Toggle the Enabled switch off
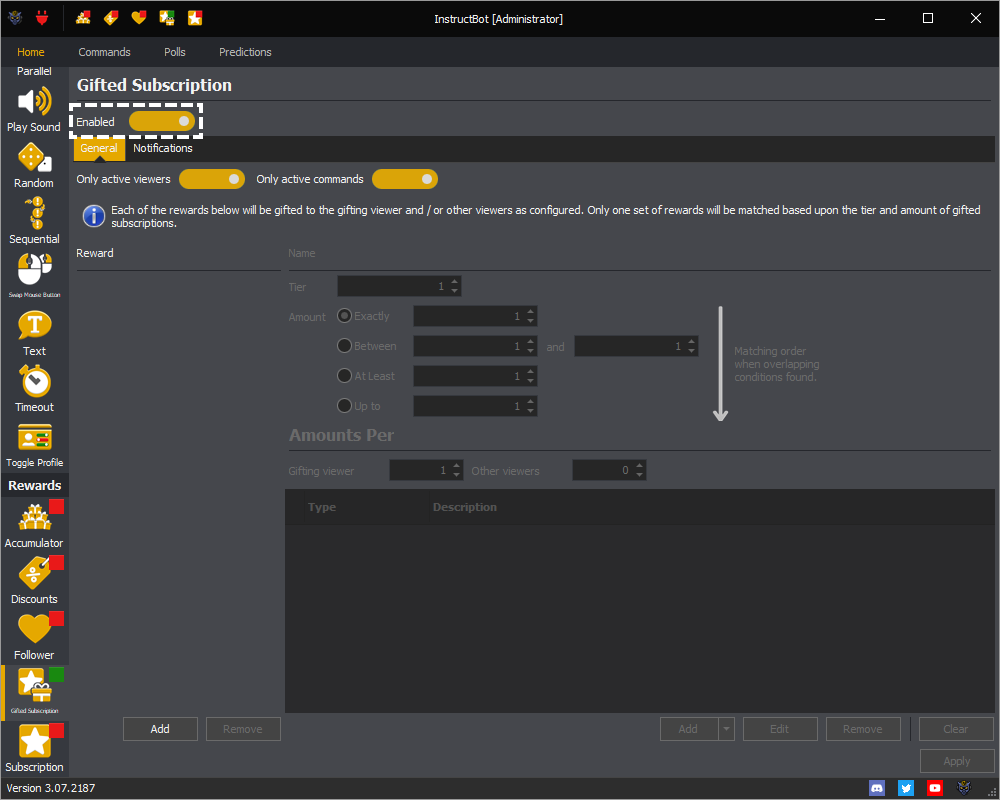Viewport: 1000px width, 800px height. pyautogui.click(x=162, y=121)
